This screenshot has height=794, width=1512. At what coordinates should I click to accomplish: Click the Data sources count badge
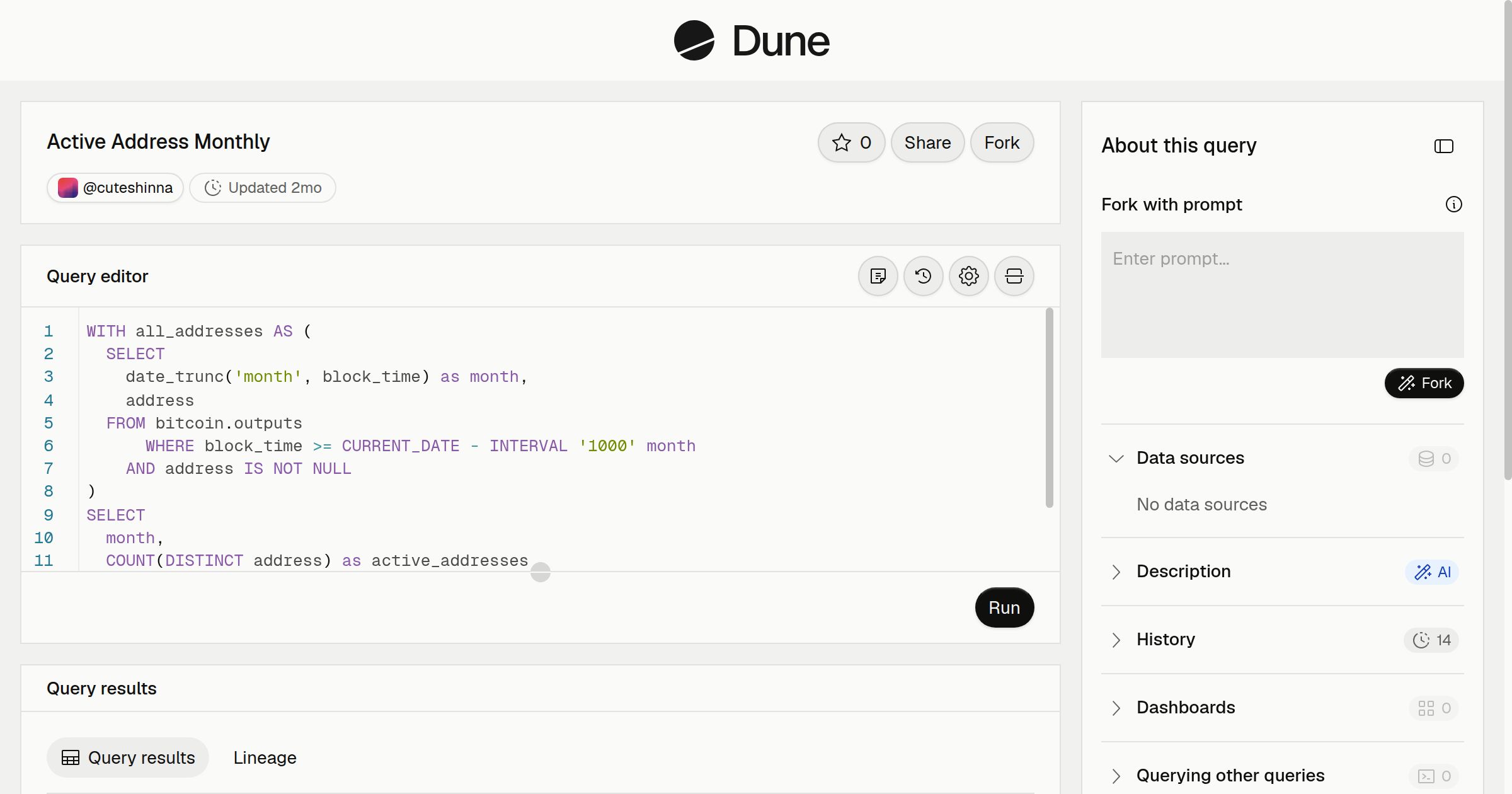click(1434, 458)
